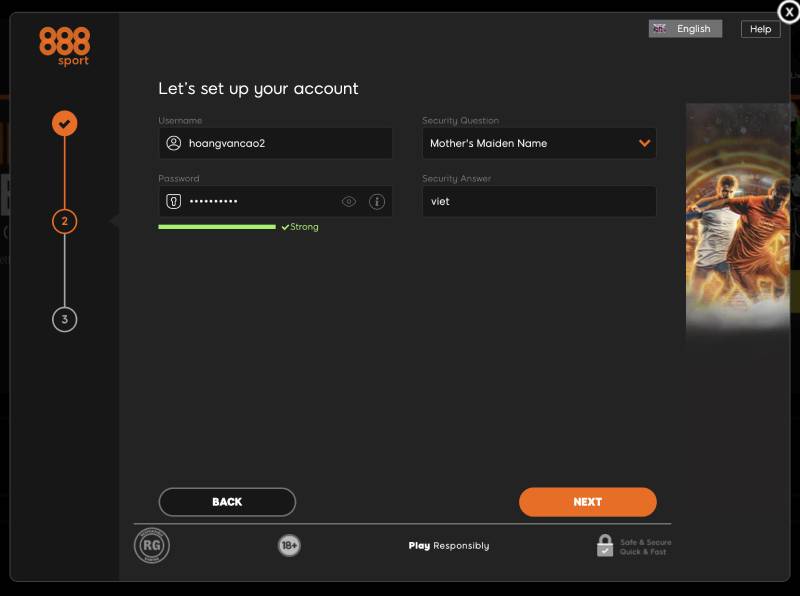Toggle password visibility with the eye icon

349,201
